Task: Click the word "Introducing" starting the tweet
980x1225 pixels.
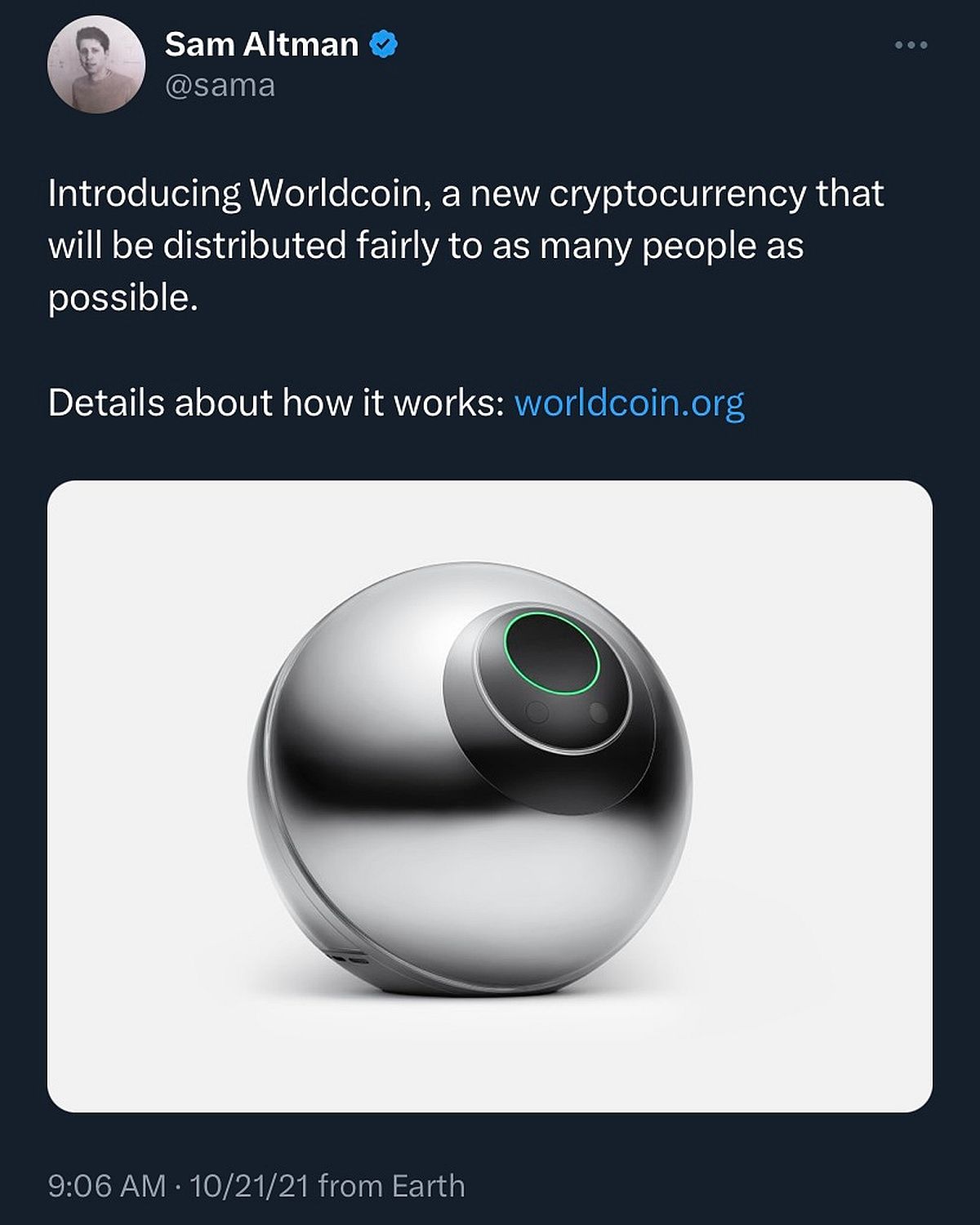Action: click(145, 195)
